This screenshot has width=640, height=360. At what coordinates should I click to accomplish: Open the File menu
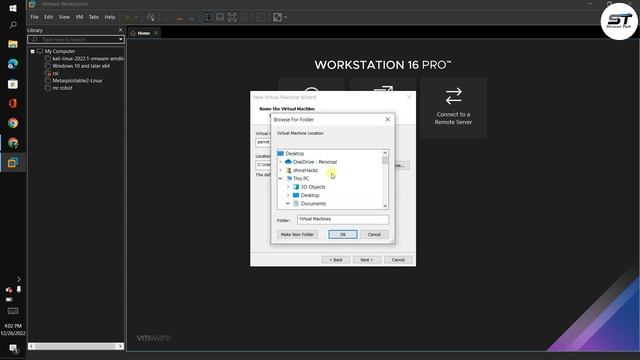(34, 17)
